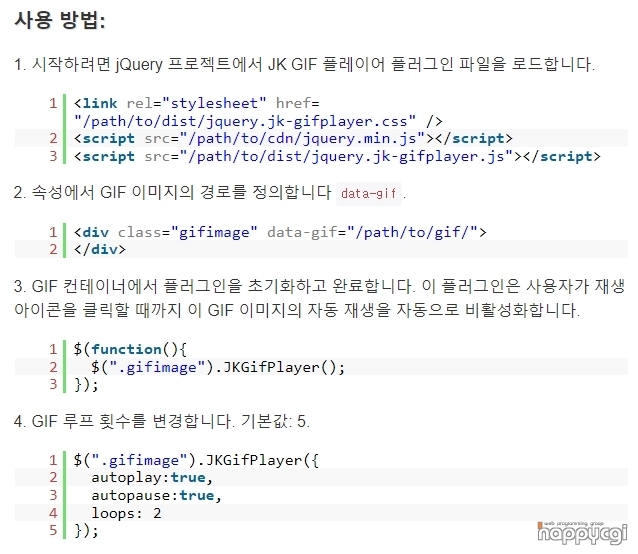This screenshot has height=554, width=638.
Task: Click the '$(".gifimage").JKGifPlayer({' code line
Action: pyautogui.click(x=196, y=460)
